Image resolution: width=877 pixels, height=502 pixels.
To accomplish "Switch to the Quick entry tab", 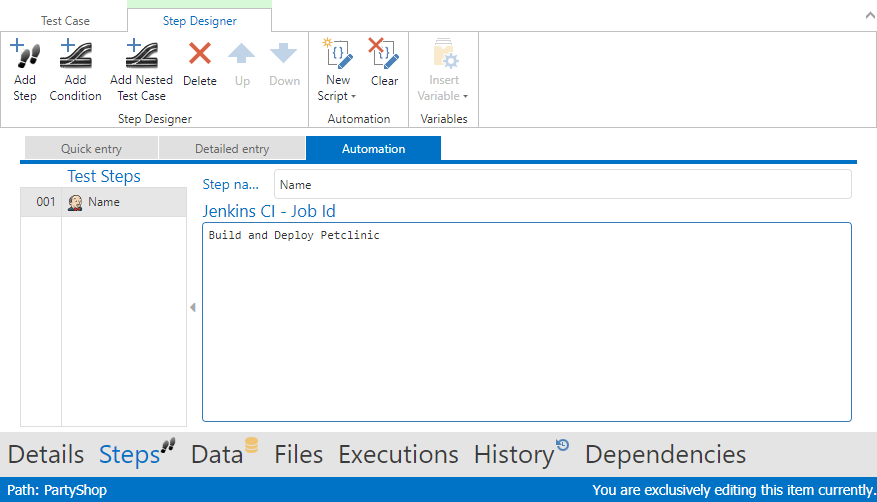I will pyautogui.click(x=91, y=149).
